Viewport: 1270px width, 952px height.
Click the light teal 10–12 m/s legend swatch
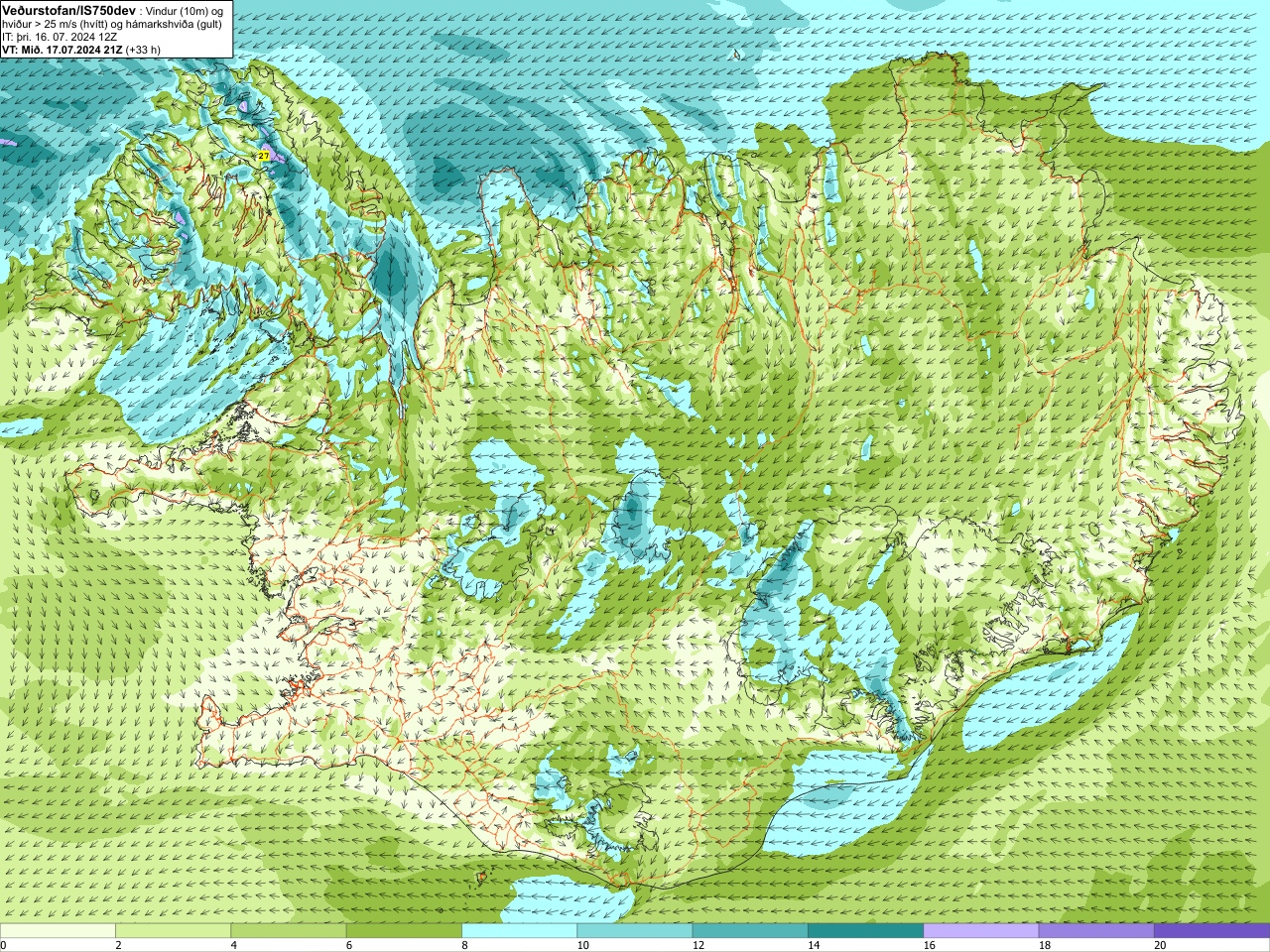pyautogui.click(x=634, y=931)
